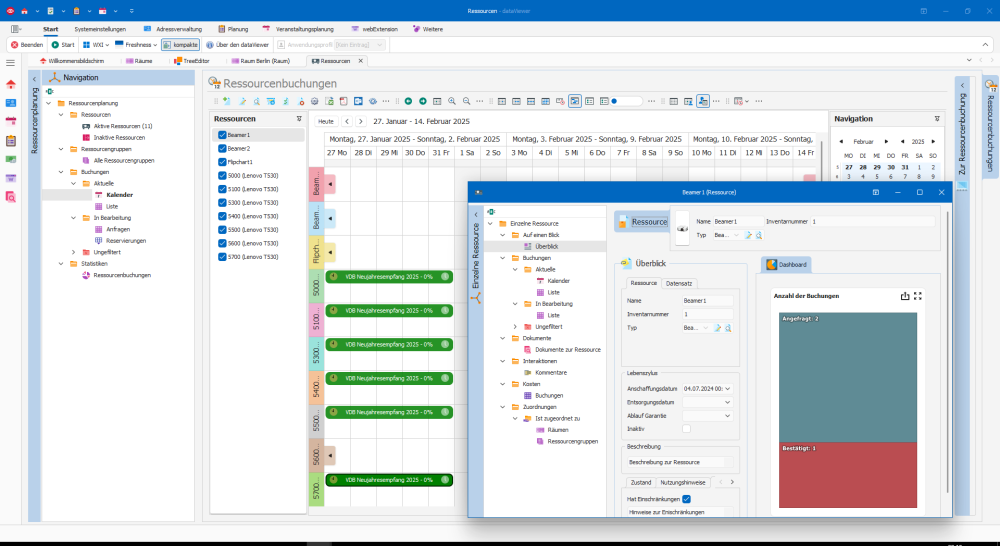
Task: Toggle the Inaktiv checkbox
Action: pos(686,428)
